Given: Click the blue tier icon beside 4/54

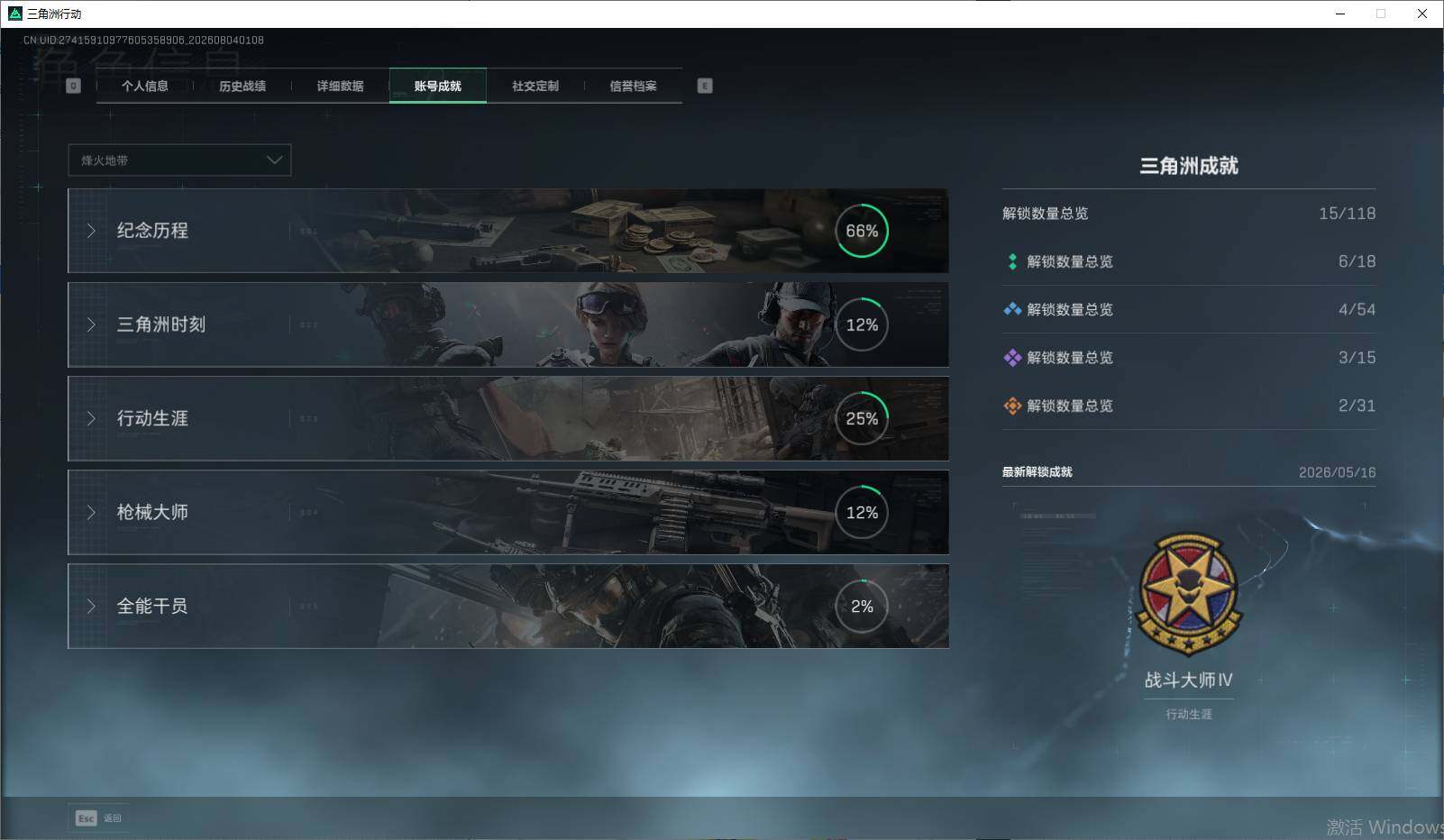Looking at the screenshot, I should click(1012, 309).
